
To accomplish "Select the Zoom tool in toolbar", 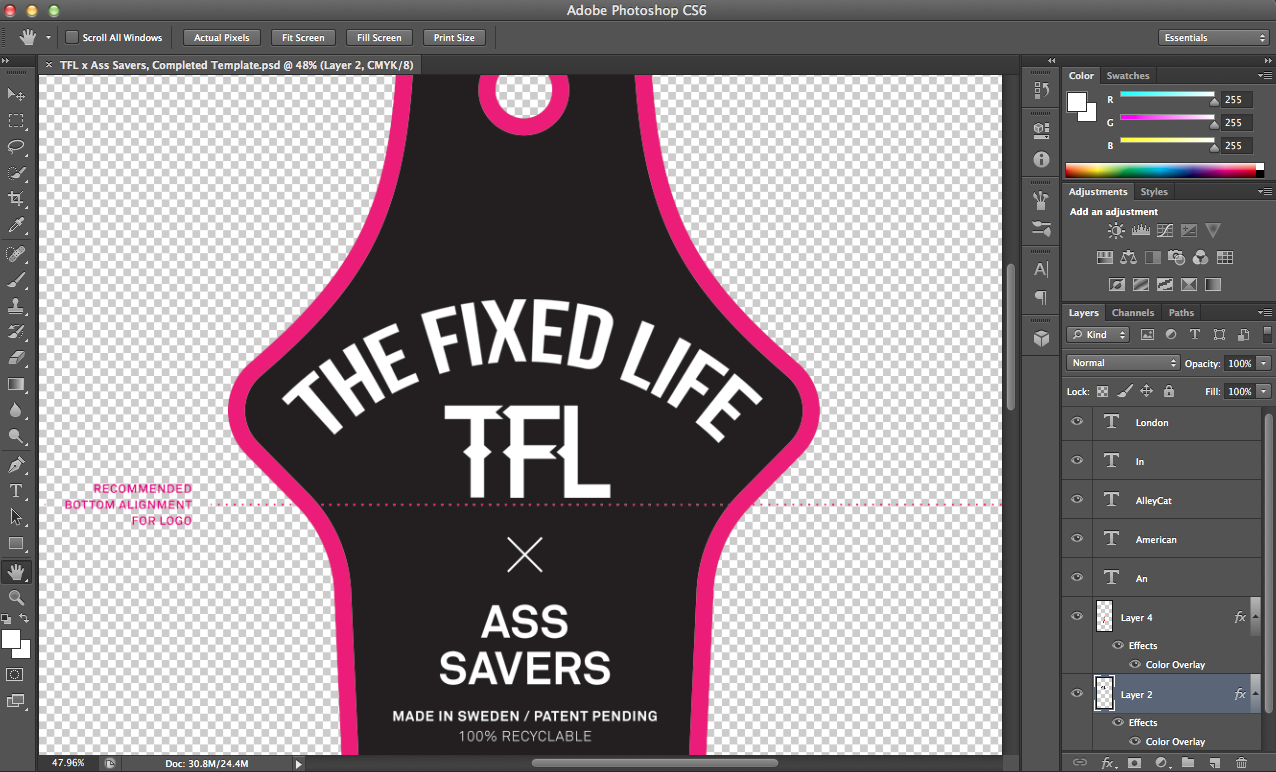I will pos(16,597).
